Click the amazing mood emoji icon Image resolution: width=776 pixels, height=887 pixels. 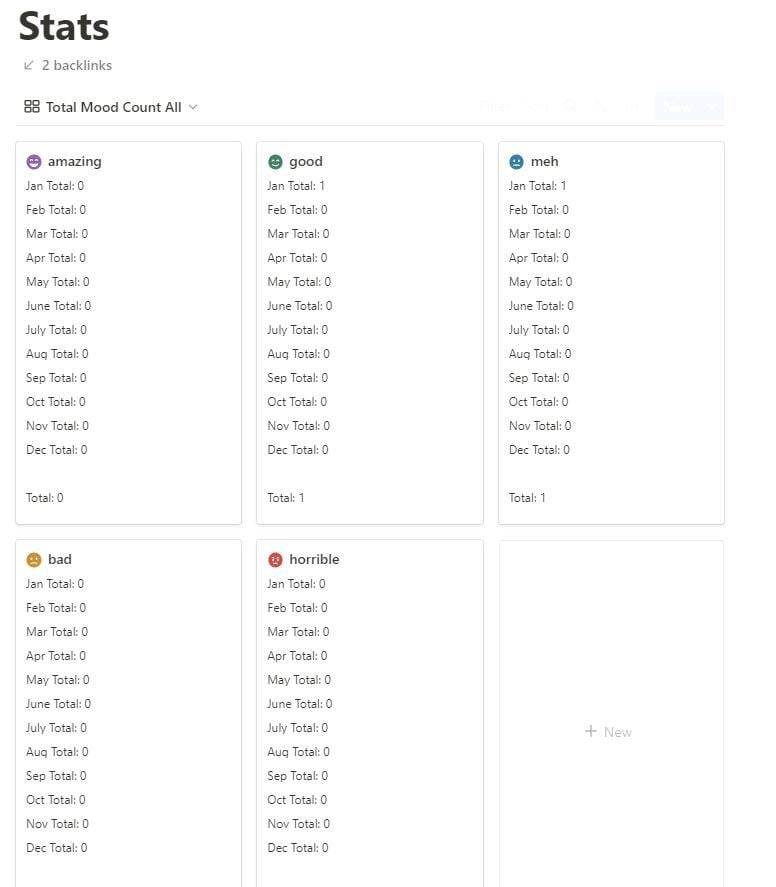click(x=34, y=161)
